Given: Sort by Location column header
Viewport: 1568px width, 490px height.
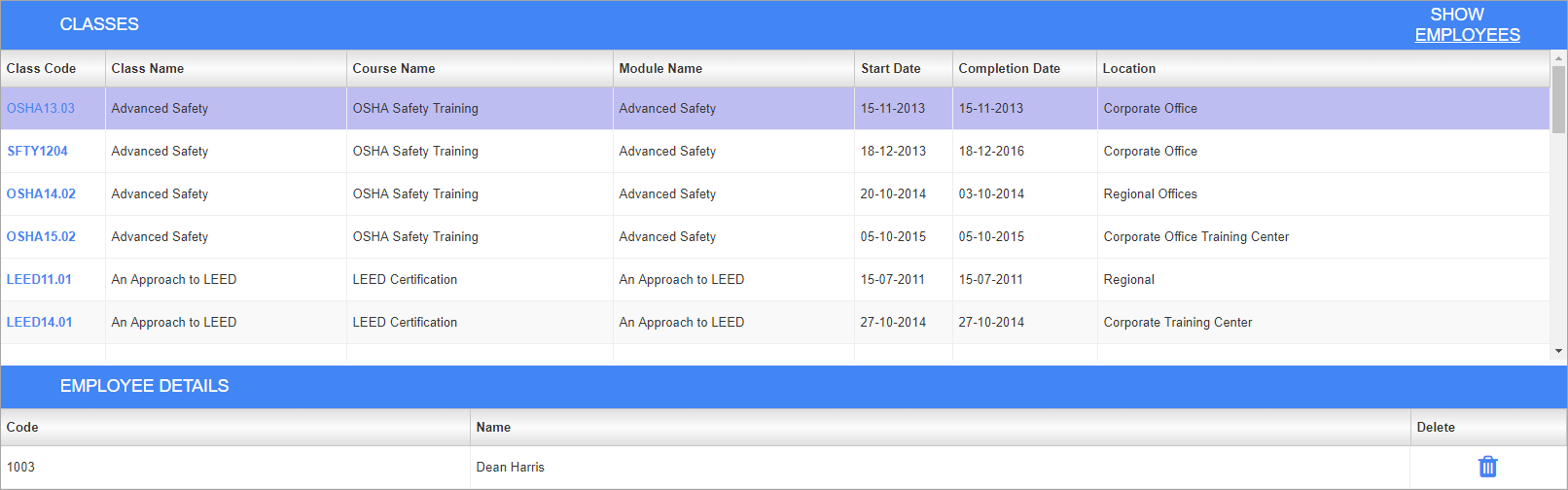Looking at the screenshot, I should [x=1129, y=69].
